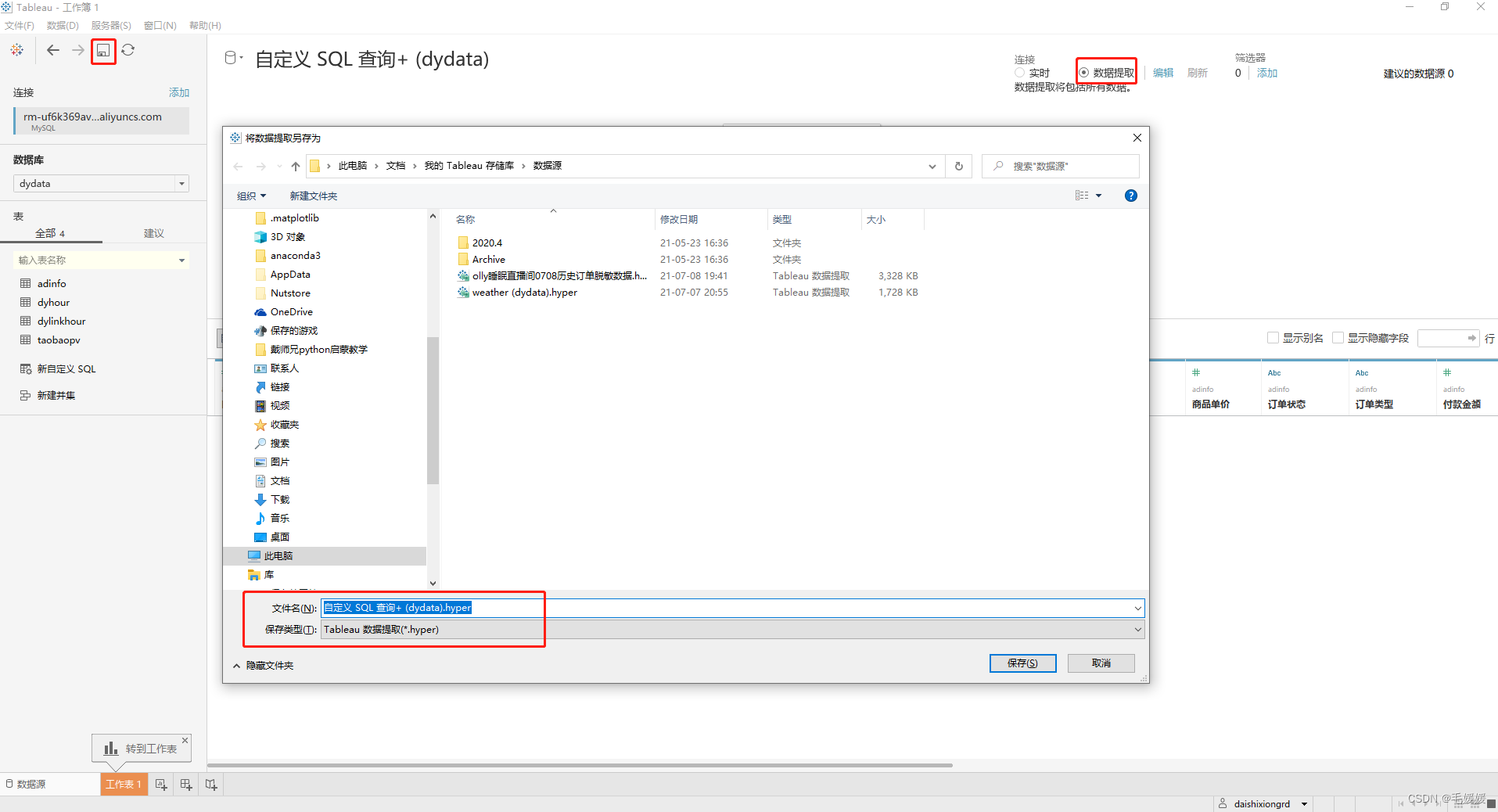
Task: Click the 取消 cancel button
Action: [1101, 663]
